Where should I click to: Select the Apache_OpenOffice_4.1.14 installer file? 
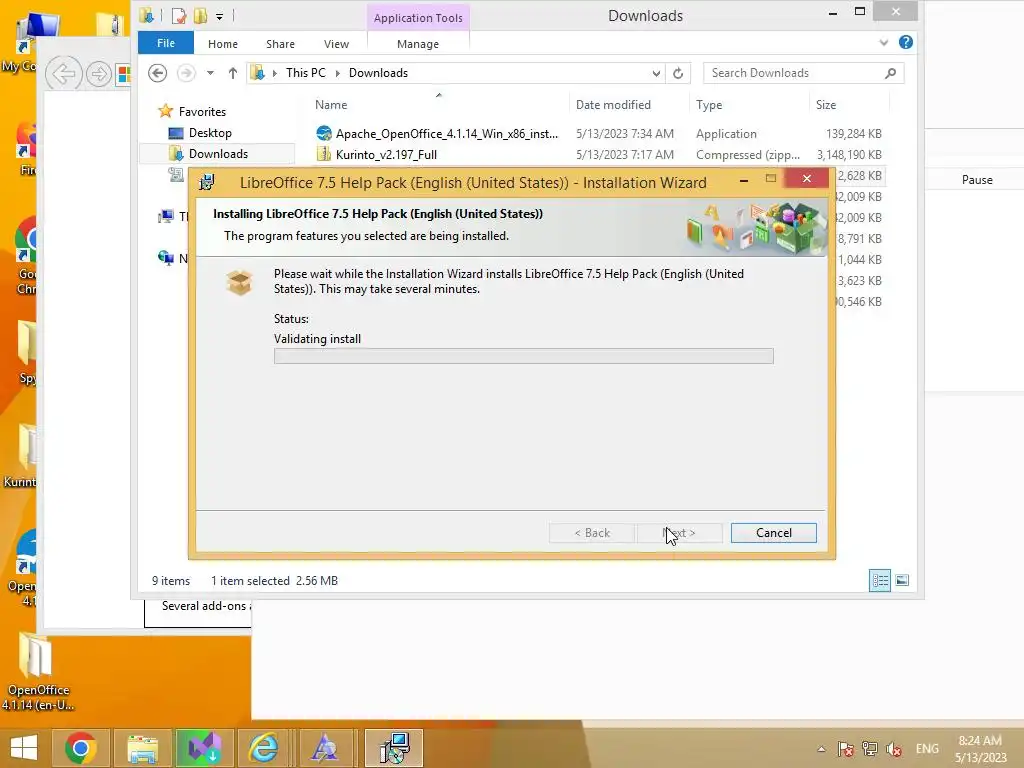tap(447, 134)
